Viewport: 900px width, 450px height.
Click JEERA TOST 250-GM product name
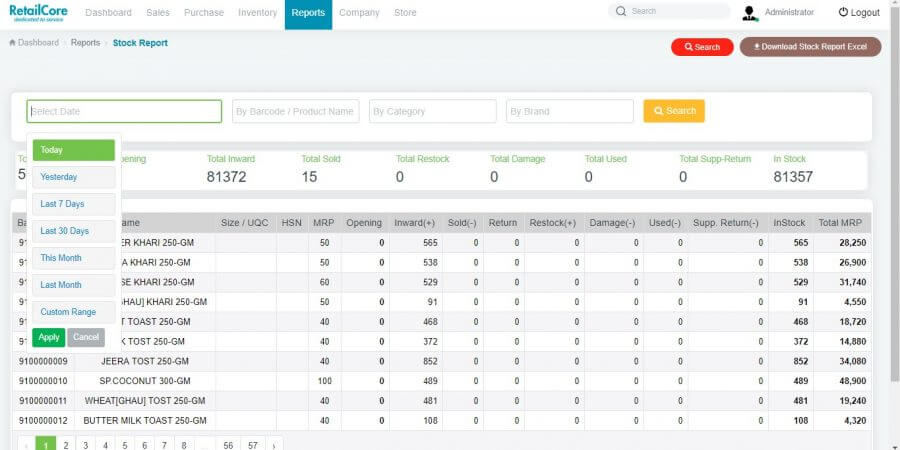[x=145, y=362]
